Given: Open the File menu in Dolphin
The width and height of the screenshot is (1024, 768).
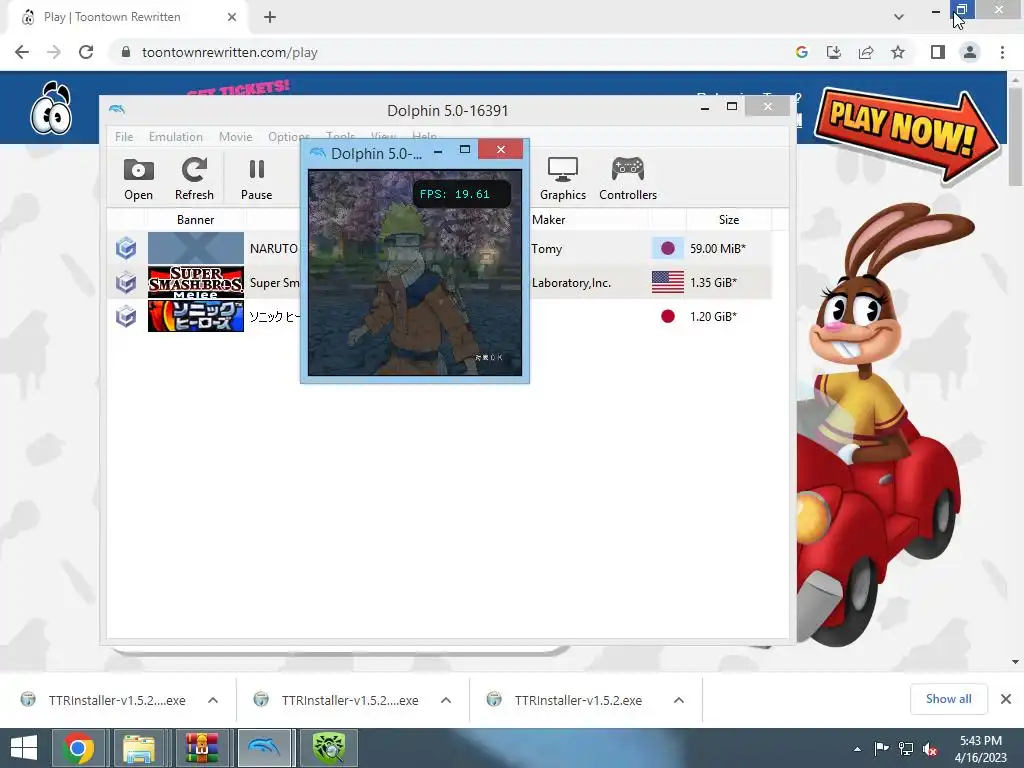Looking at the screenshot, I should pyautogui.click(x=124, y=136).
